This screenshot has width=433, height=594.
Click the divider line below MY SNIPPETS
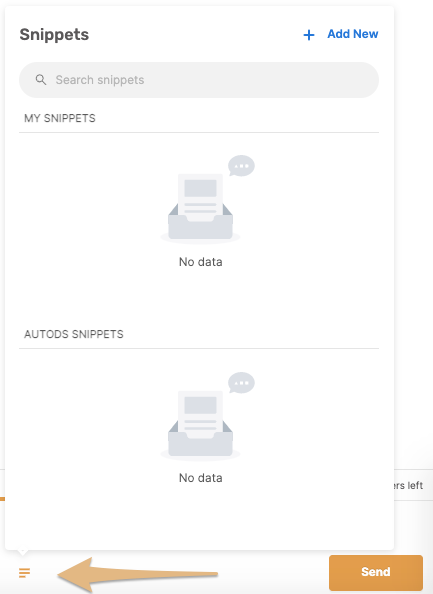199,133
